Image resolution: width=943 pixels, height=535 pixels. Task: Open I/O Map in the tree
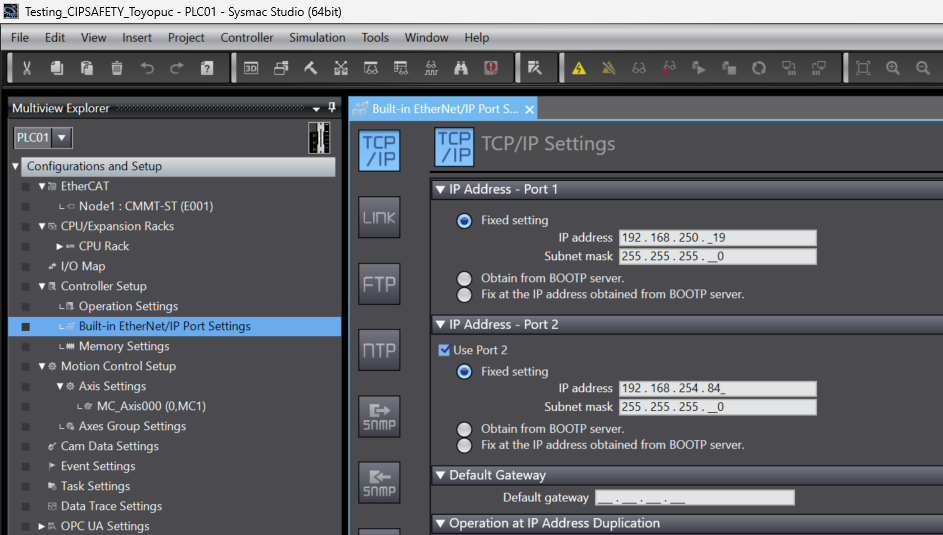pyautogui.click(x=83, y=266)
